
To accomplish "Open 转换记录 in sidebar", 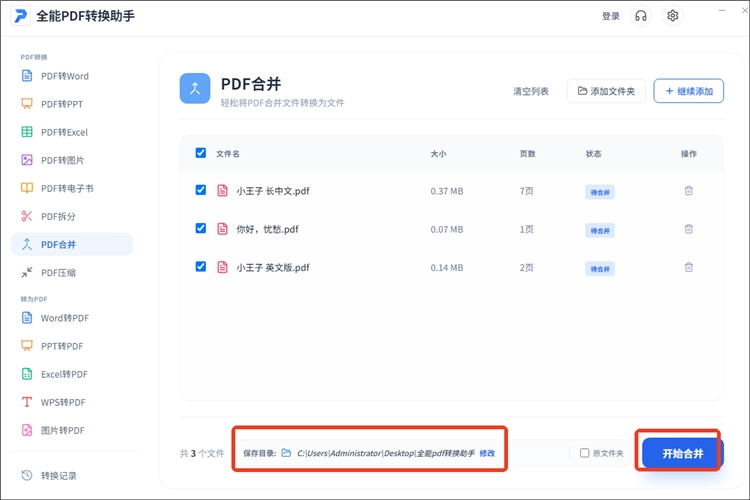I will pyautogui.click(x=72, y=476).
